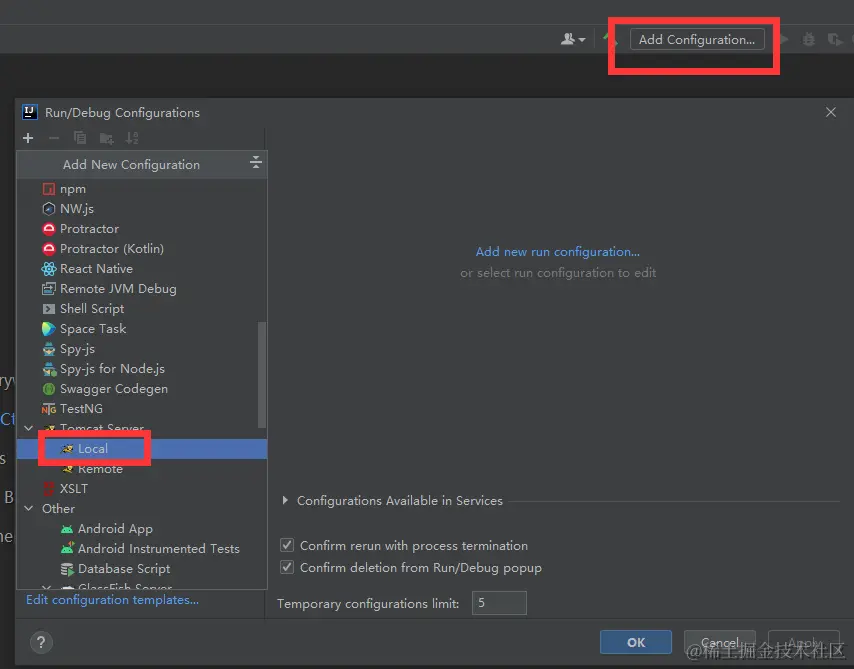
Task: Click the OK button
Action: 636,642
